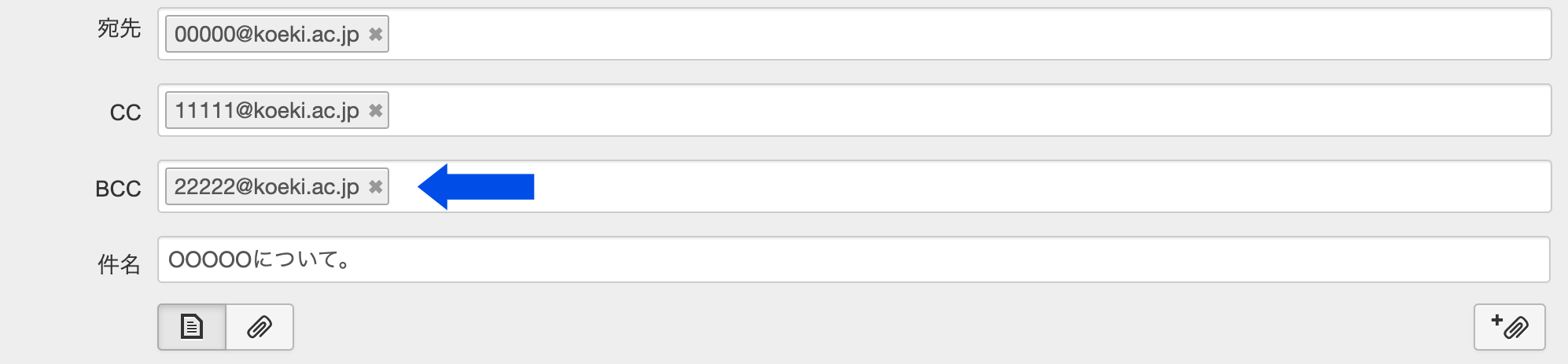Viewport: 1568px width, 364px height.
Task: Select the 22222@koeki.ac.jp address chip
Action: pos(266,187)
